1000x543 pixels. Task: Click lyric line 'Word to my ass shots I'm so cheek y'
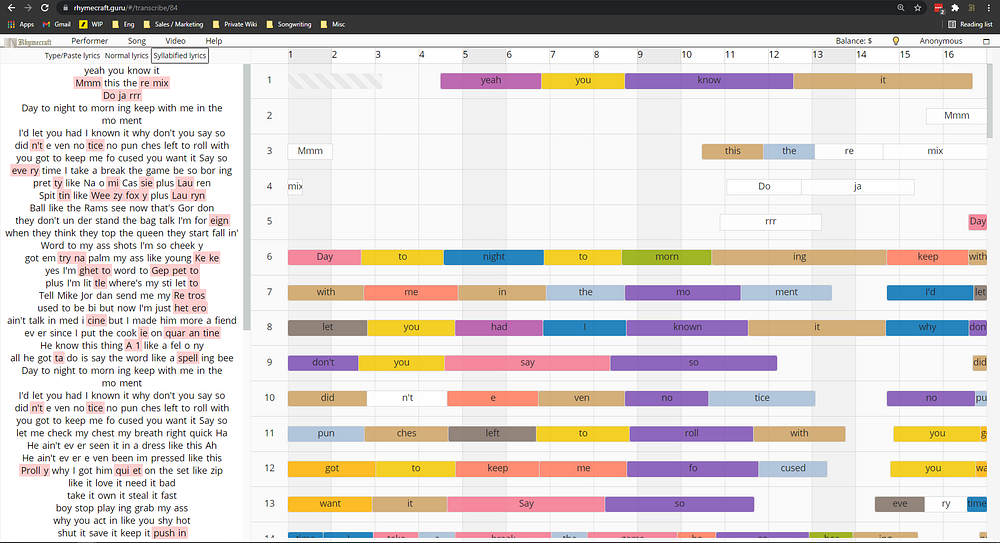[x=122, y=246]
